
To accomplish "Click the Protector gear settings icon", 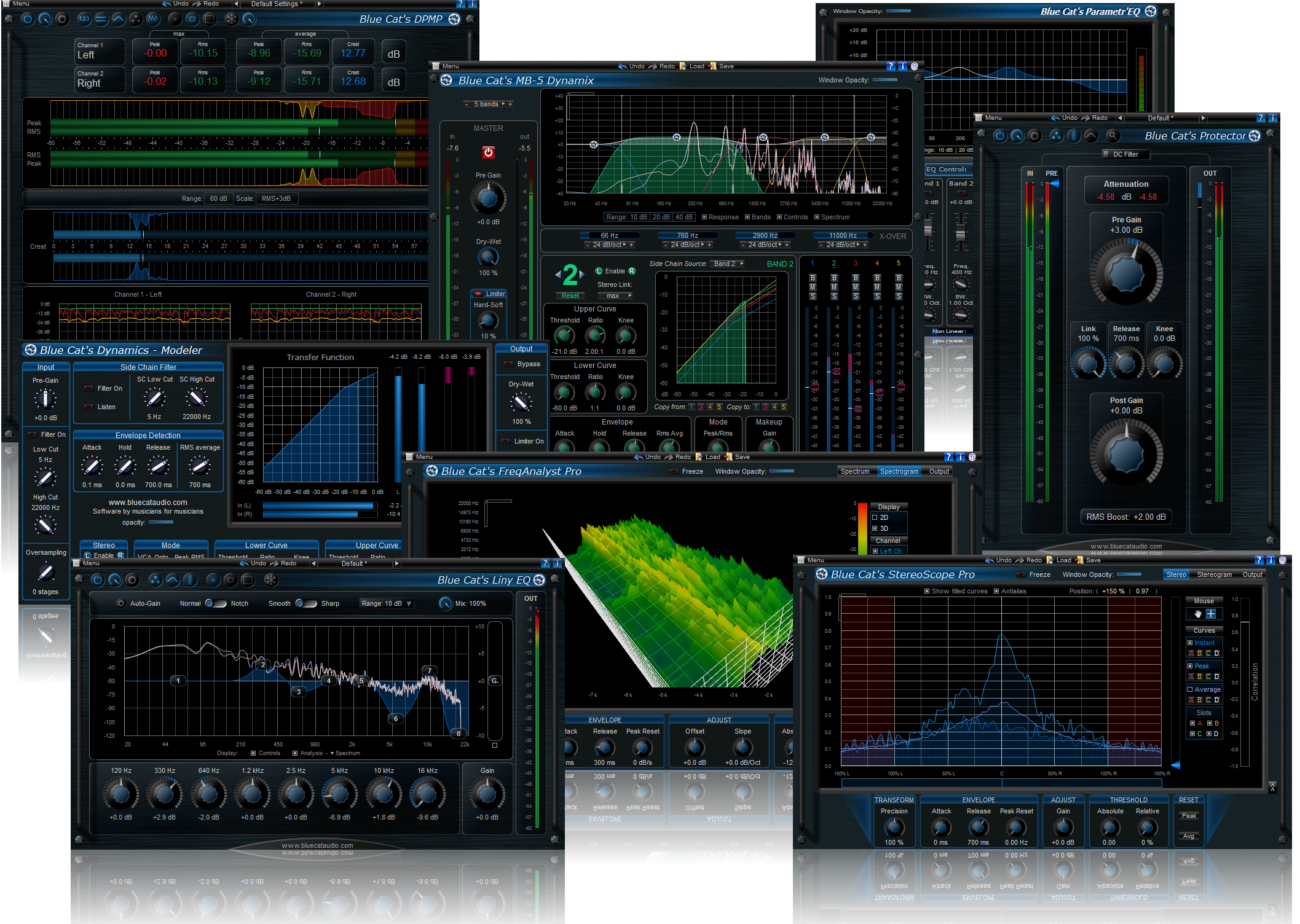I will (x=1034, y=136).
